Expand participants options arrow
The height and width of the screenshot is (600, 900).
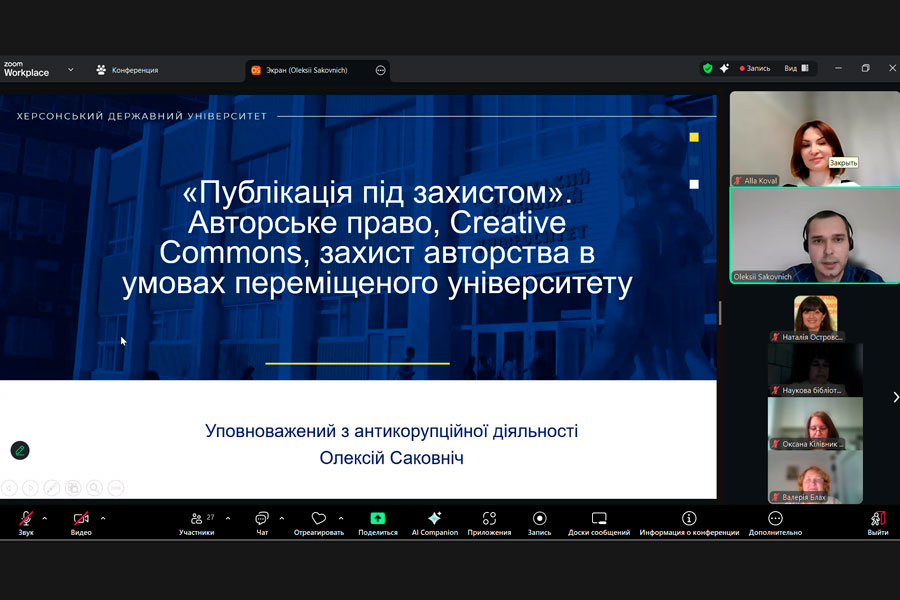click(x=228, y=518)
